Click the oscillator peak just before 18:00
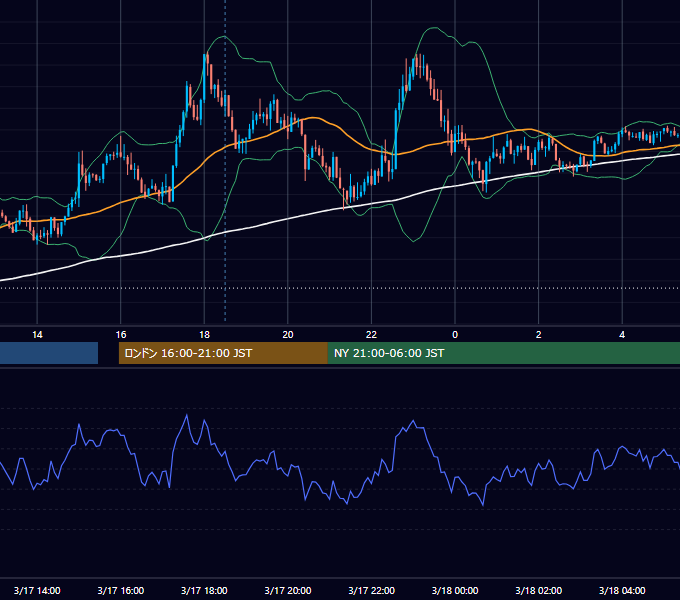This screenshot has height=600, width=680. point(187,416)
